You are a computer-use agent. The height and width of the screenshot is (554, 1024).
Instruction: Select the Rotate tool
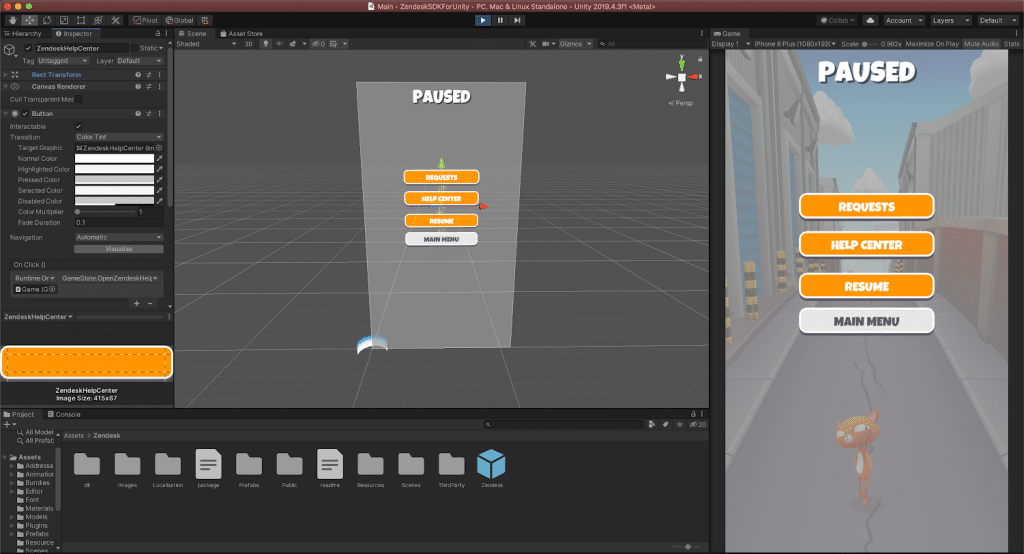click(x=45, y=20)
